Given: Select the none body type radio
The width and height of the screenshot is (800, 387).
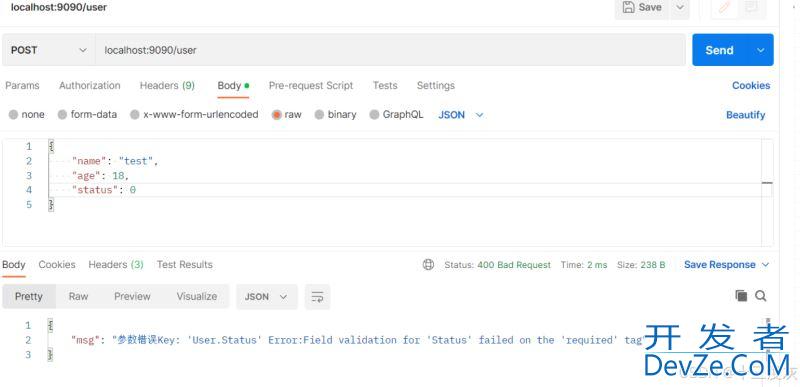Looking at the screenshot, I should pos(14,115).
